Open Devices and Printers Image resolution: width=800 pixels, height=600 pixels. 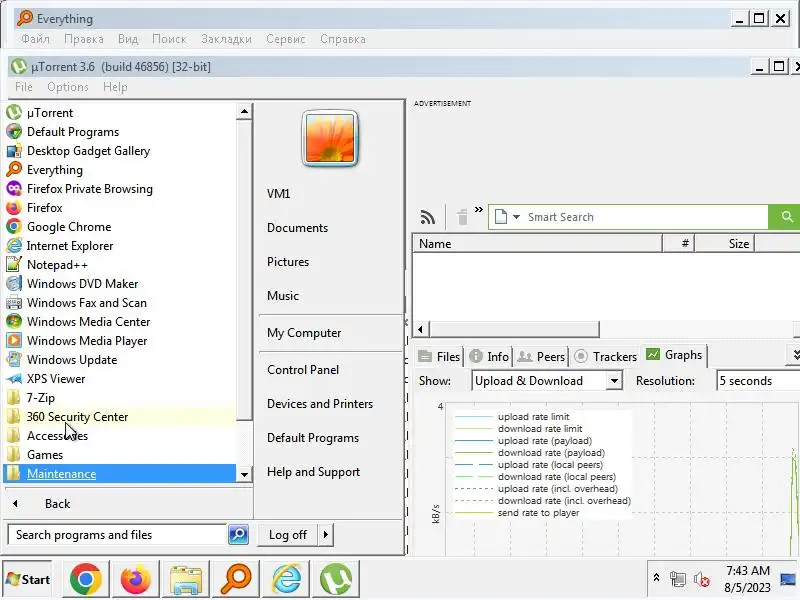tap(320, 404)
